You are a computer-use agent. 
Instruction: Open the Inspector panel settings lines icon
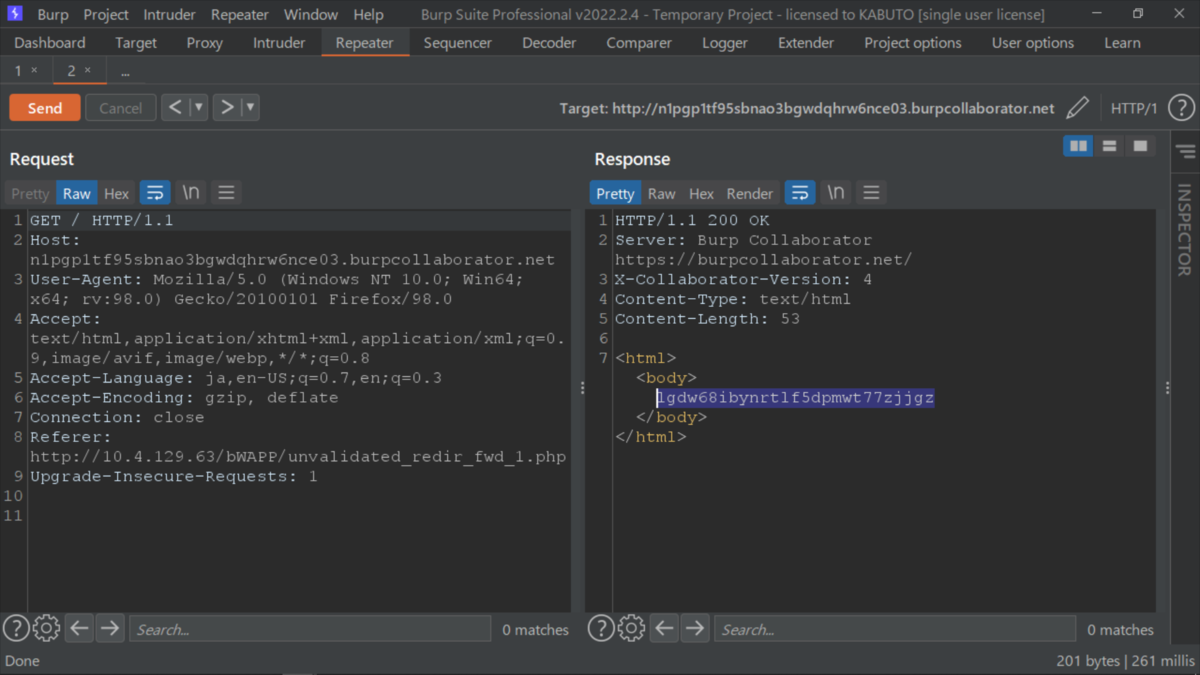[1185, 152]
